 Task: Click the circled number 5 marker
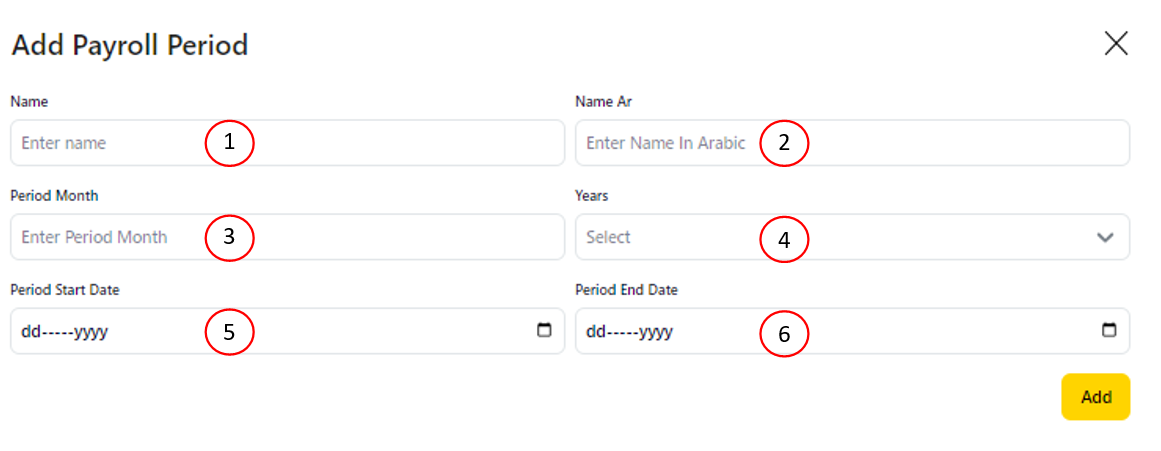coord(229,332)
